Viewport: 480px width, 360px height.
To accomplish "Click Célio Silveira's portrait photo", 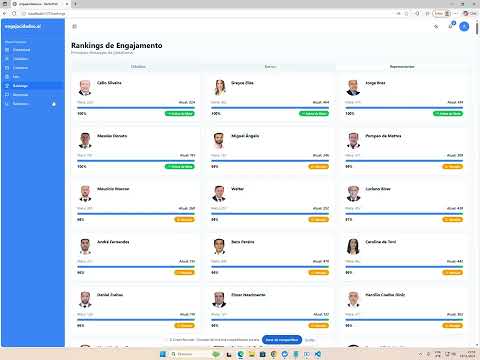I will click(85, 87).
